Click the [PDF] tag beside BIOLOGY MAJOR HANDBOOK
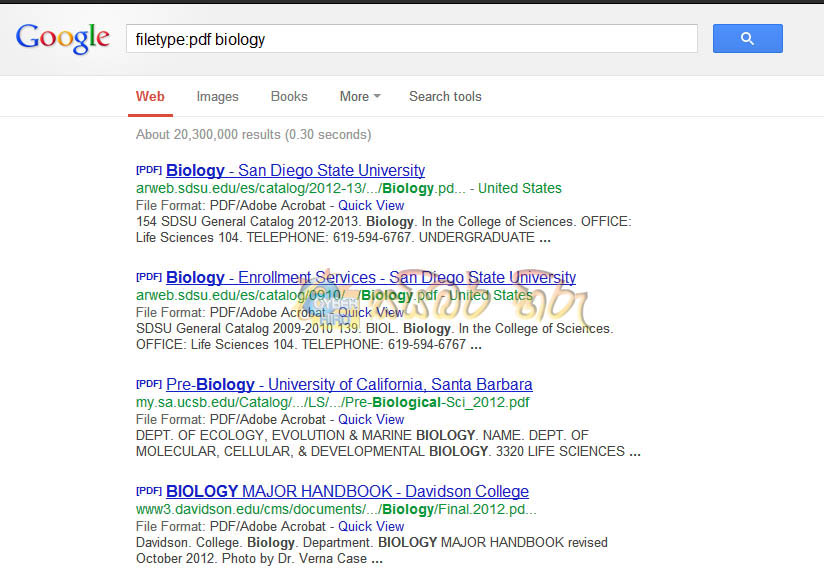This screenshot has width=824, height=588. 149,491
